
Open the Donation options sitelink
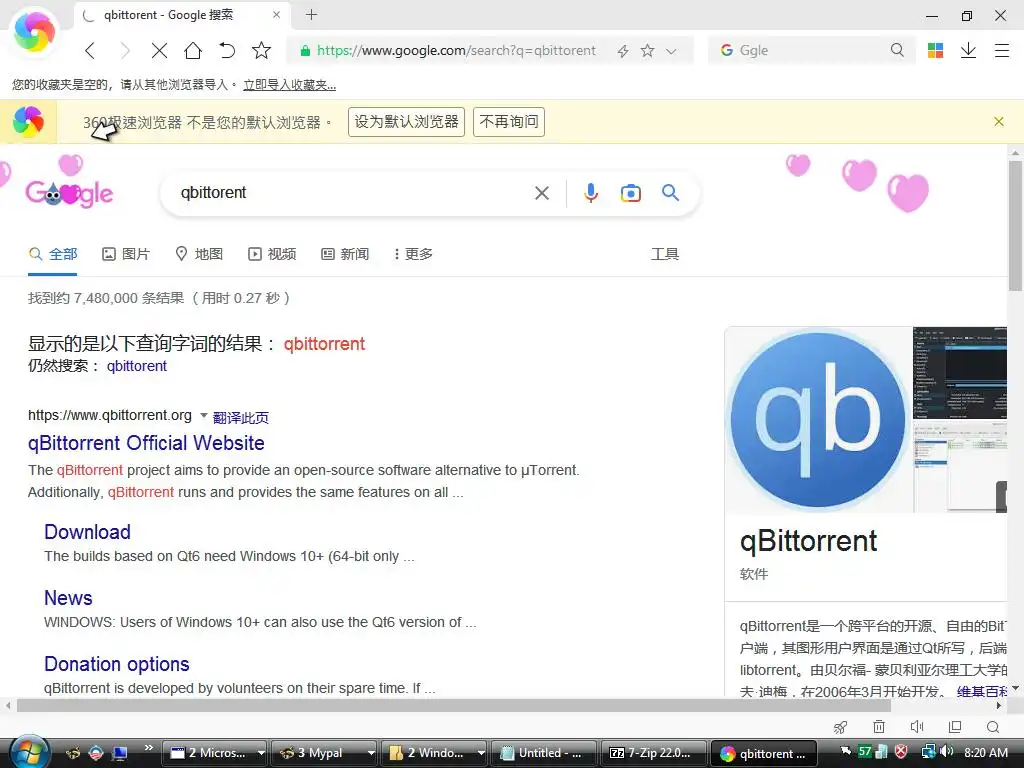116,664
